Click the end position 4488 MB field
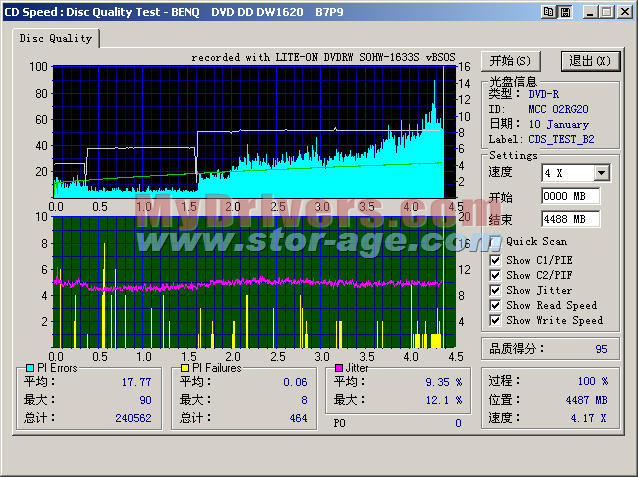 [570, 219]
